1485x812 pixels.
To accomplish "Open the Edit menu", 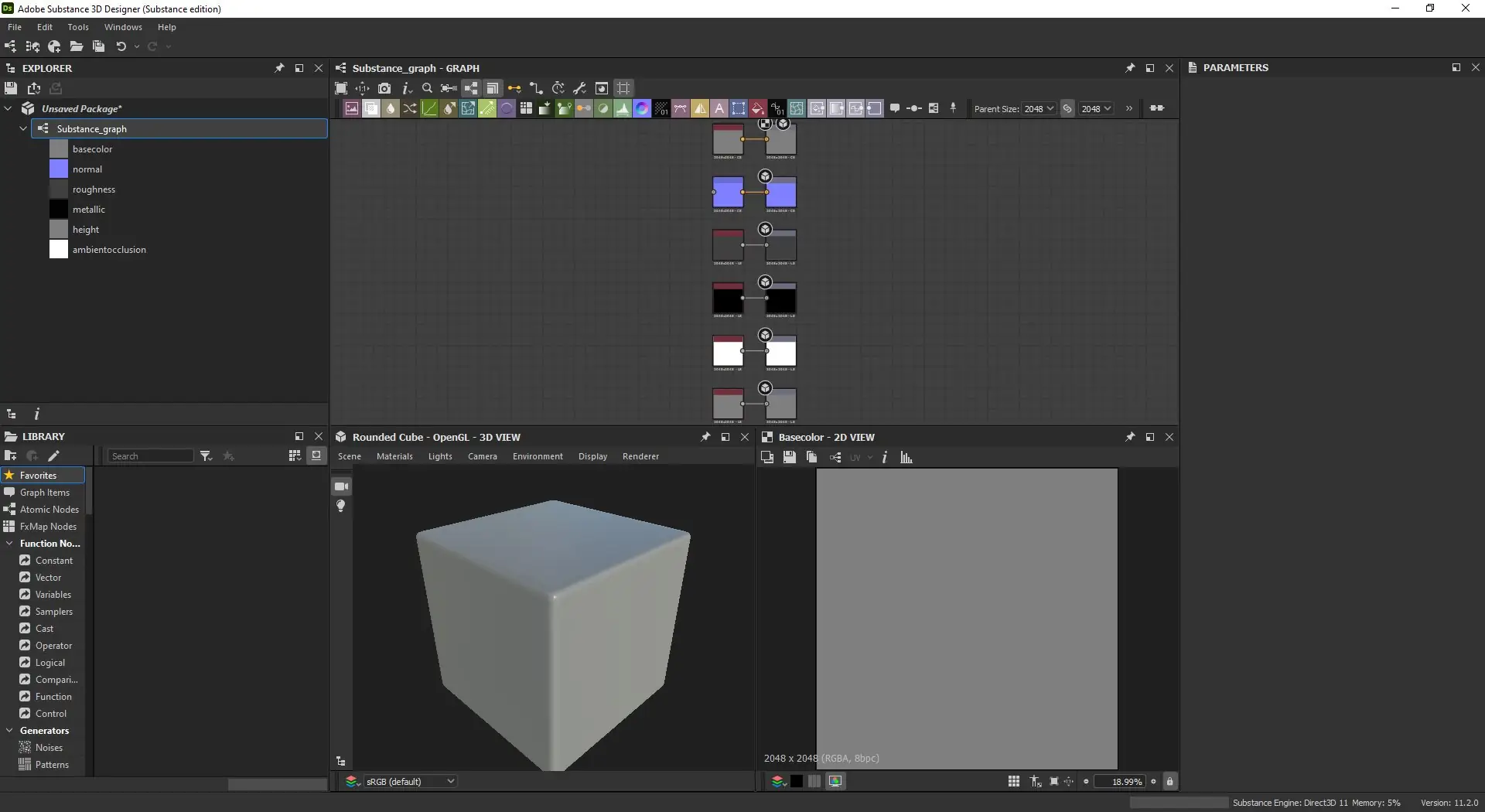I will [45, 27].
